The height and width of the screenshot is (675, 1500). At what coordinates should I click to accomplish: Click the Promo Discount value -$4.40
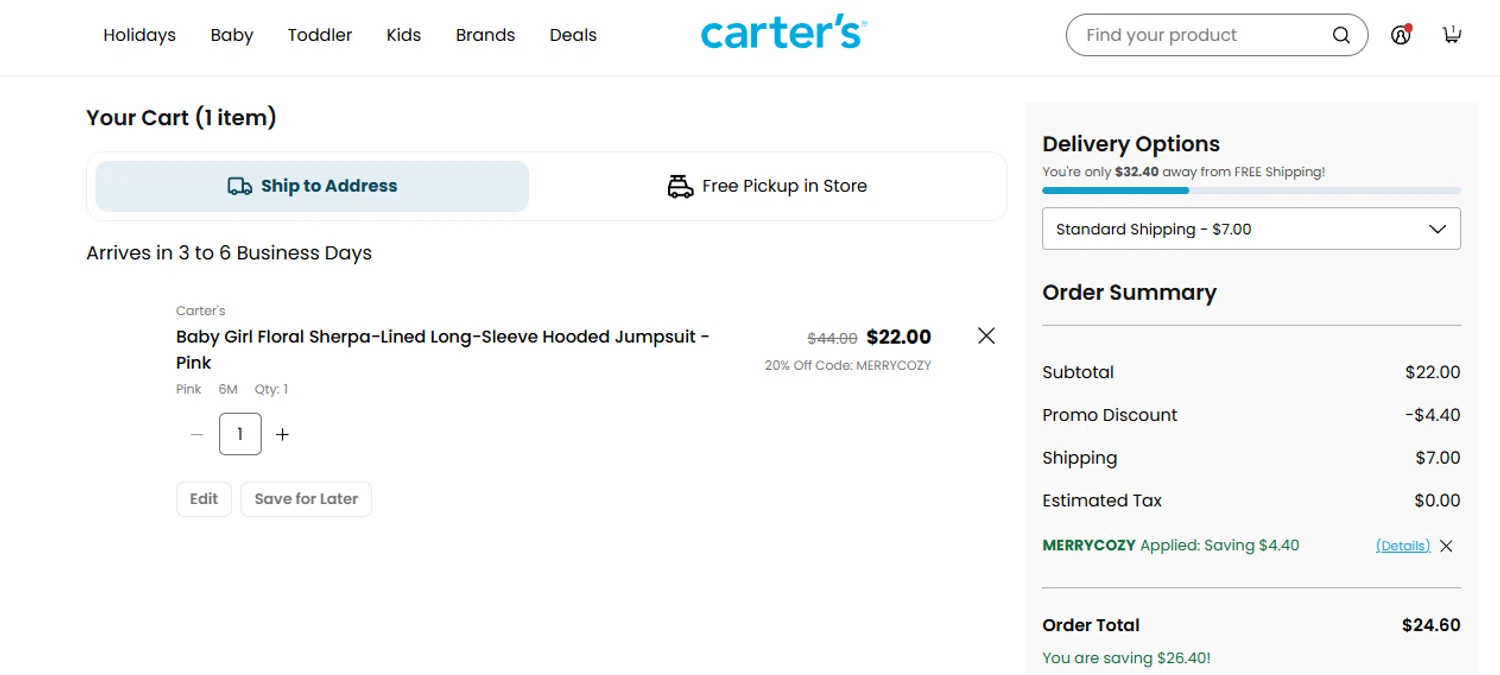tap(1432, 415)
